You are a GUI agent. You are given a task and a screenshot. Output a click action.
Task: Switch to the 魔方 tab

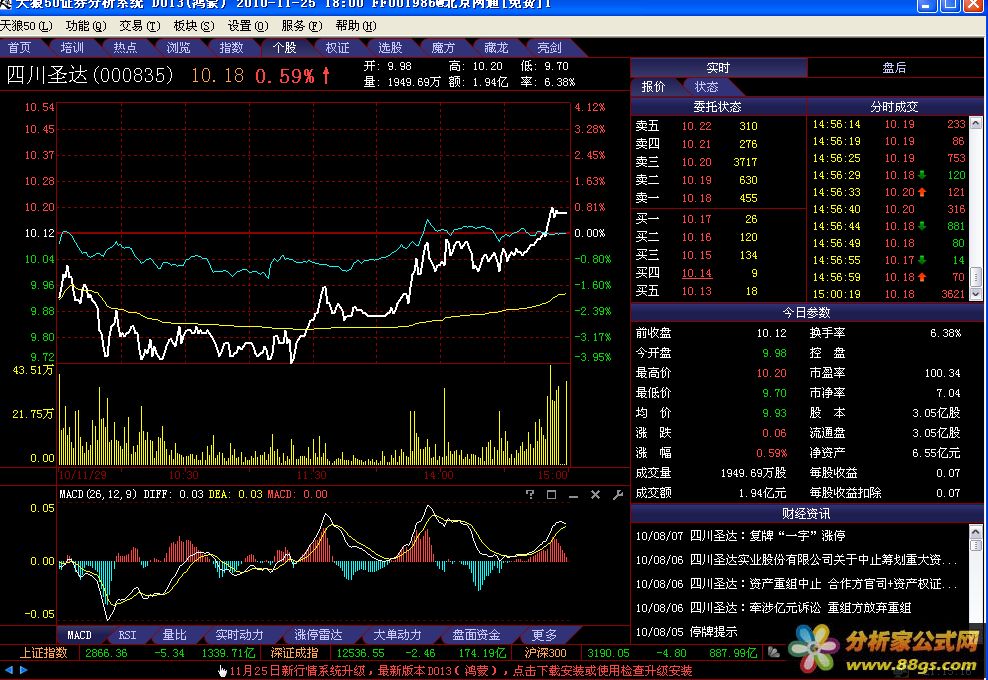[x=443, y=48]
